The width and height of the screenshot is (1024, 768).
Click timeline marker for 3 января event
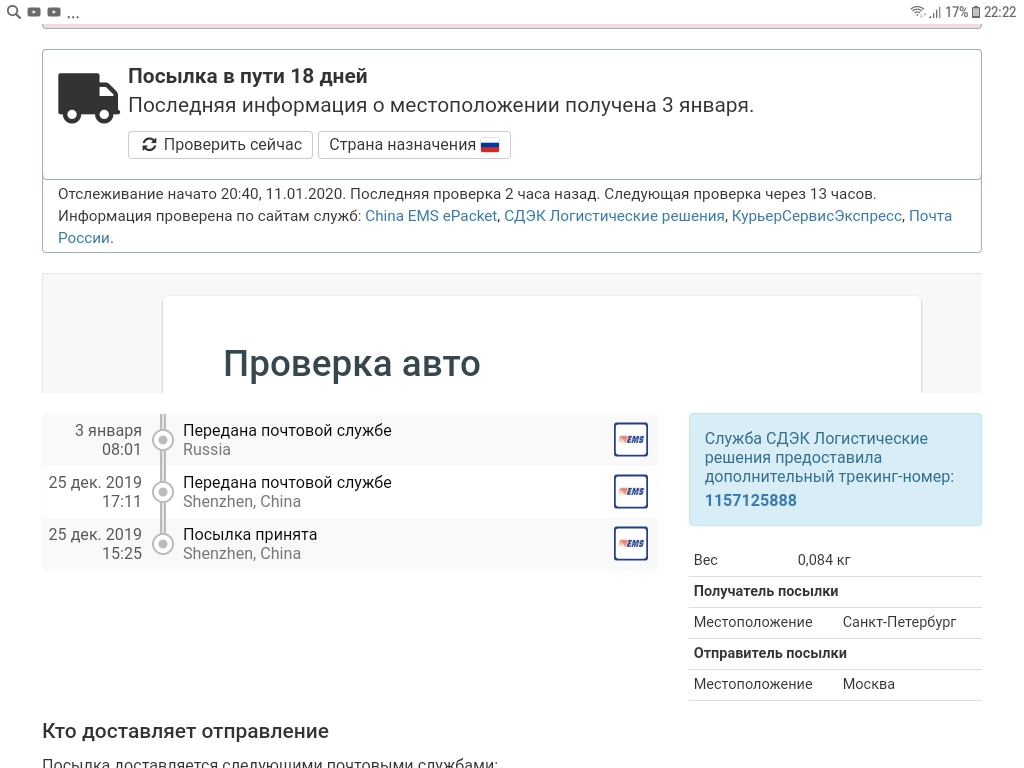pos(164,440)
